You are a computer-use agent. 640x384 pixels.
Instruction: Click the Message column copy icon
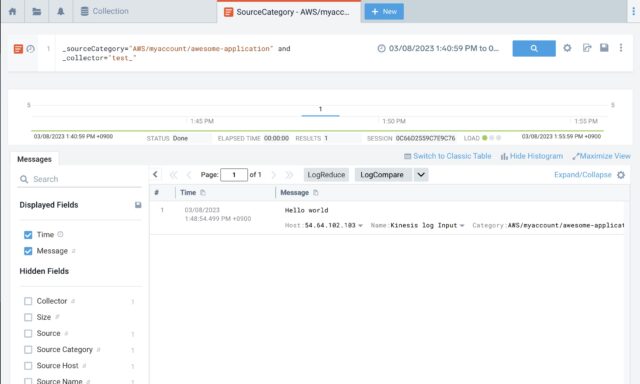(316, 193)
